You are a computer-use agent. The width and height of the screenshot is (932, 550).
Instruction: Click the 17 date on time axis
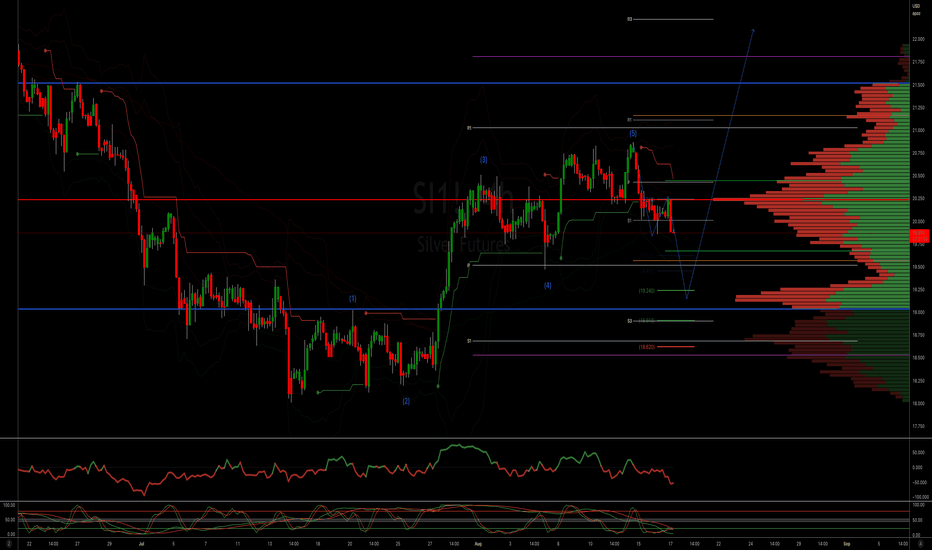click(670, 544)
